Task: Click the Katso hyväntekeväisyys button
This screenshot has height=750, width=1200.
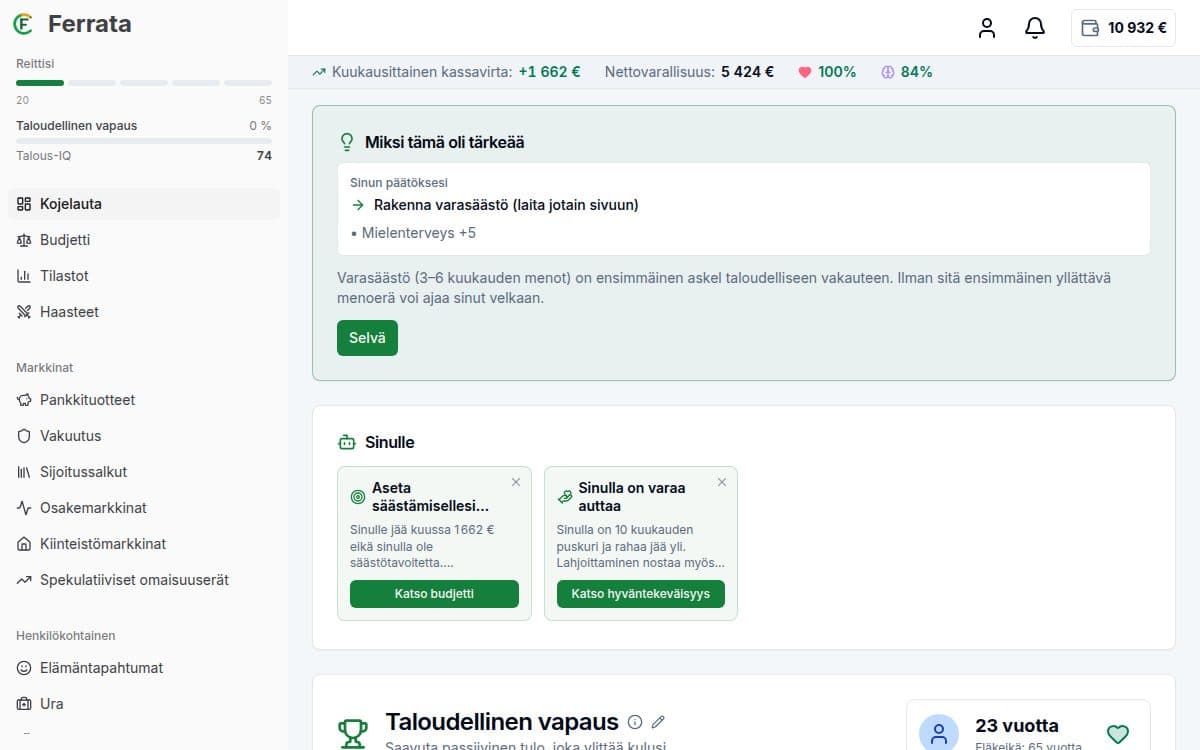Action: pyautogui.click(x=640, y=594)
